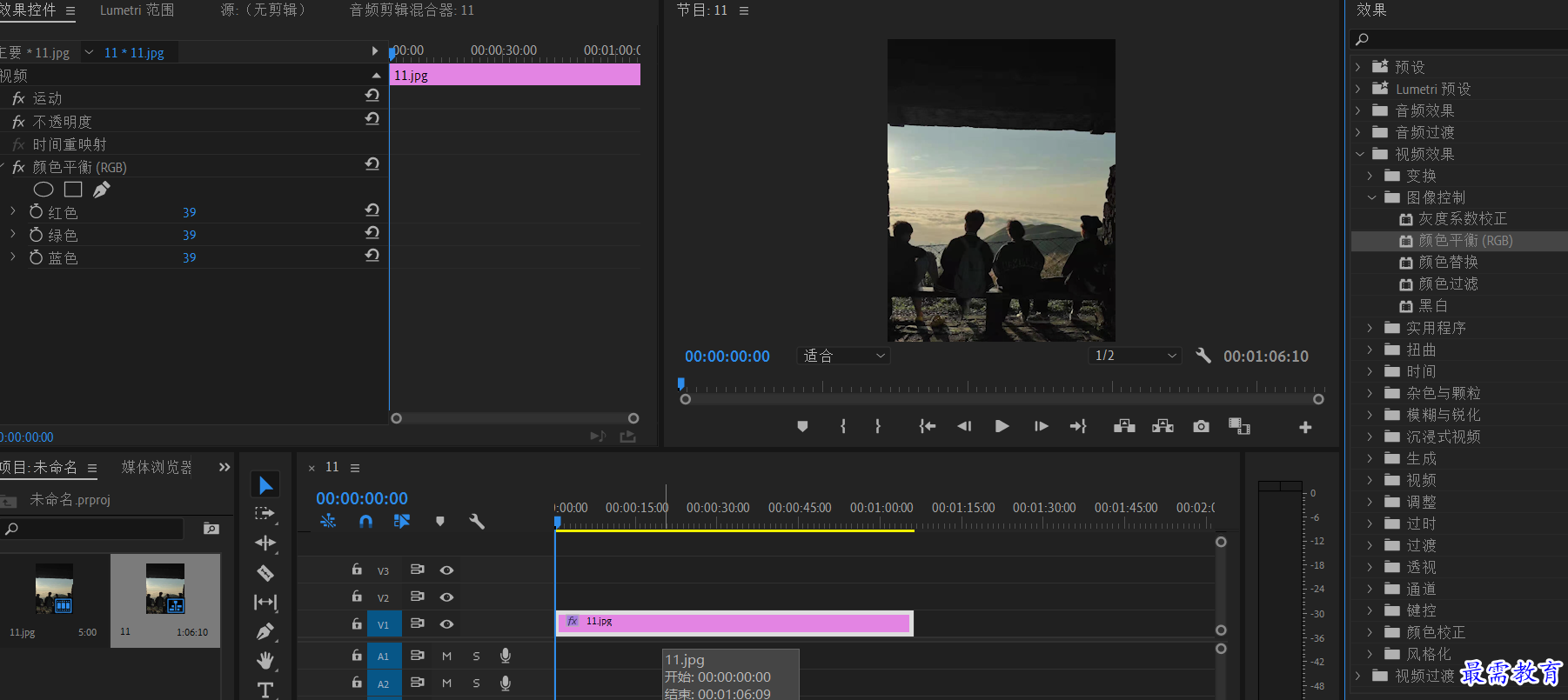Image resolution: width=1568 pixels, height=700 pixels.
Task: Click the Lift button in program monitor
Action: [x=1124, y=426]
